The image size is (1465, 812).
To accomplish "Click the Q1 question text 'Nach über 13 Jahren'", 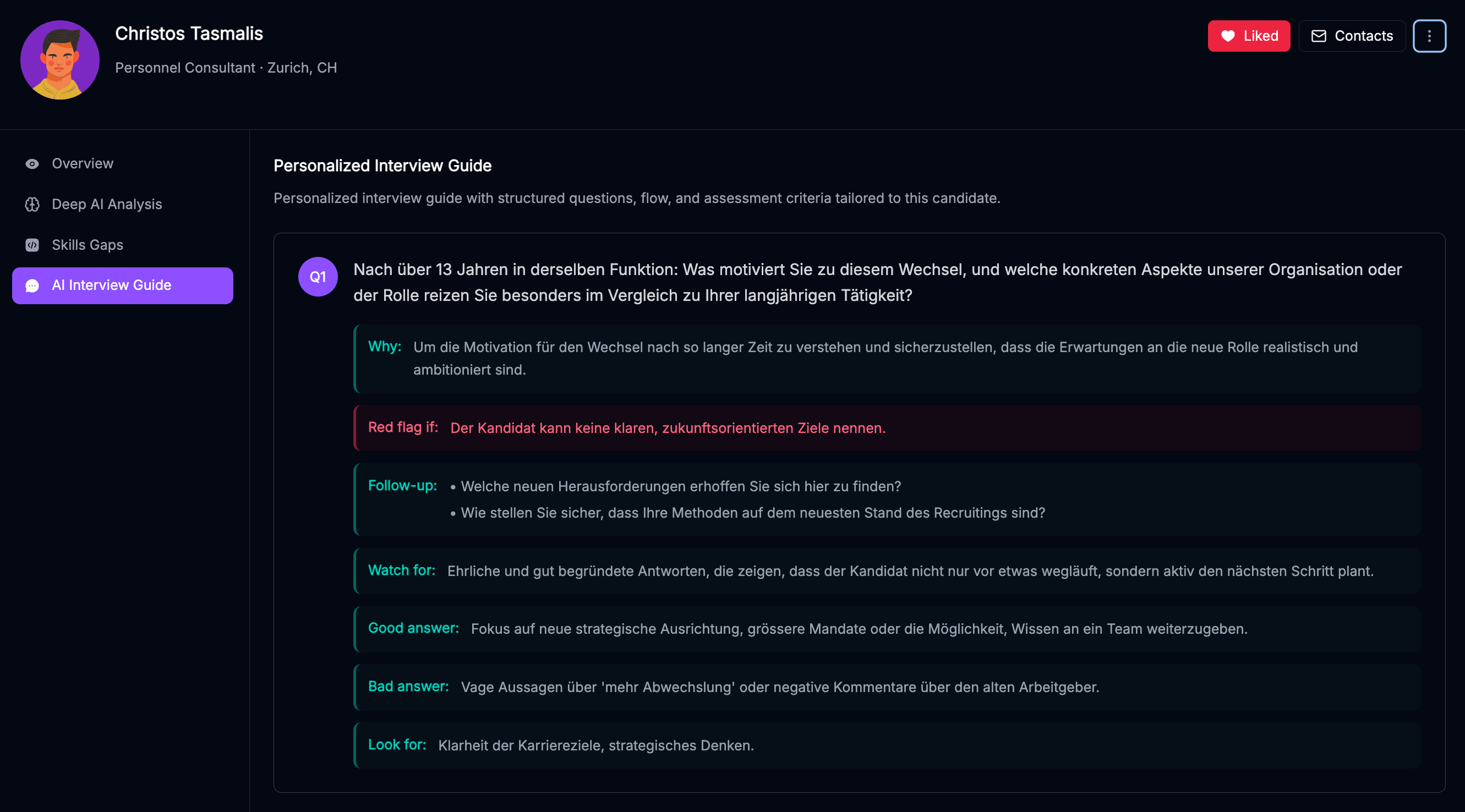I will pyautogui.click(x=877, y=282).
